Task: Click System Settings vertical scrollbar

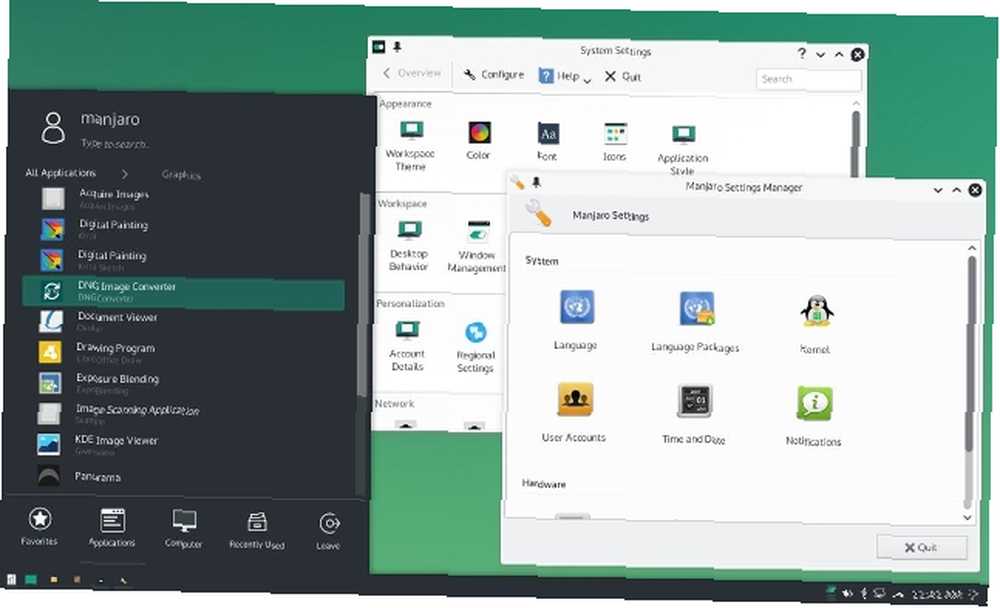Action: coord(856,144)
